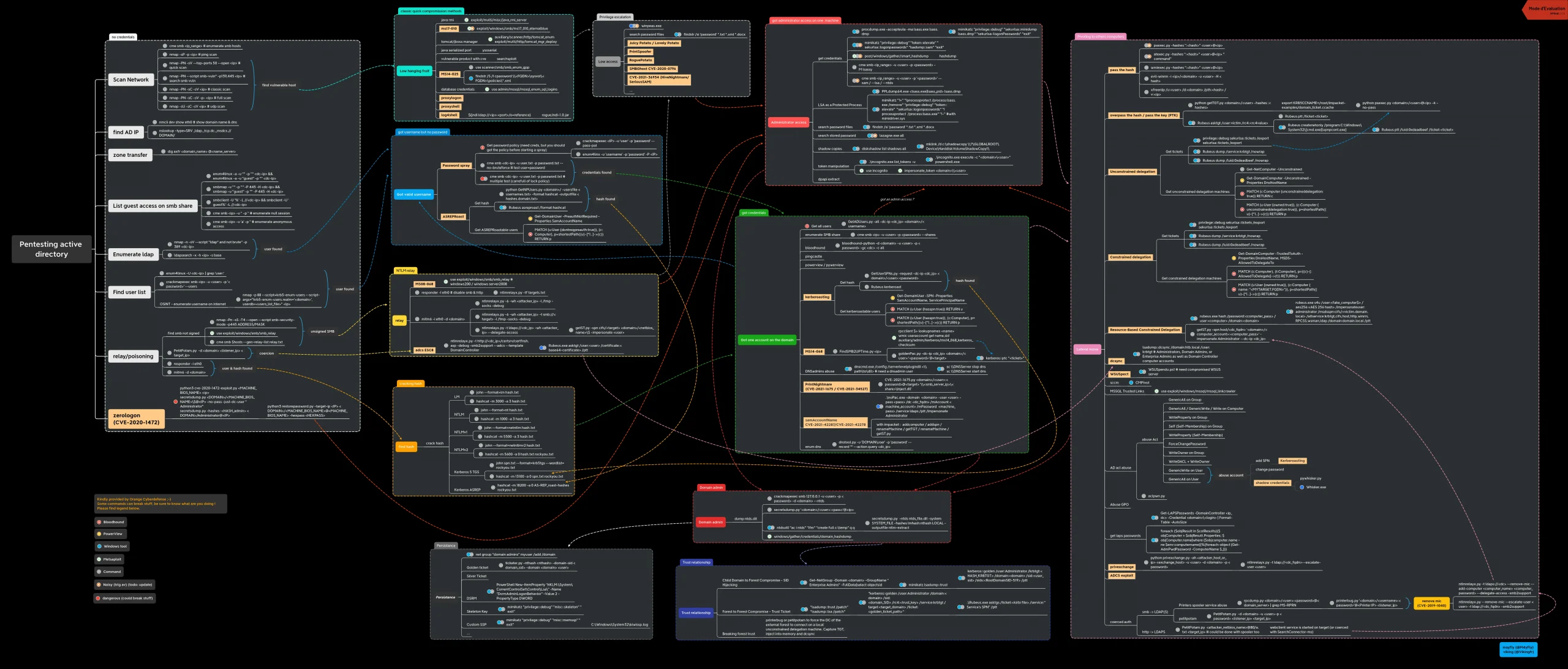Click the Mode d'Evaluation Xmind banner
This screenshot has height=669, width=1568.
click(1543, 9)
